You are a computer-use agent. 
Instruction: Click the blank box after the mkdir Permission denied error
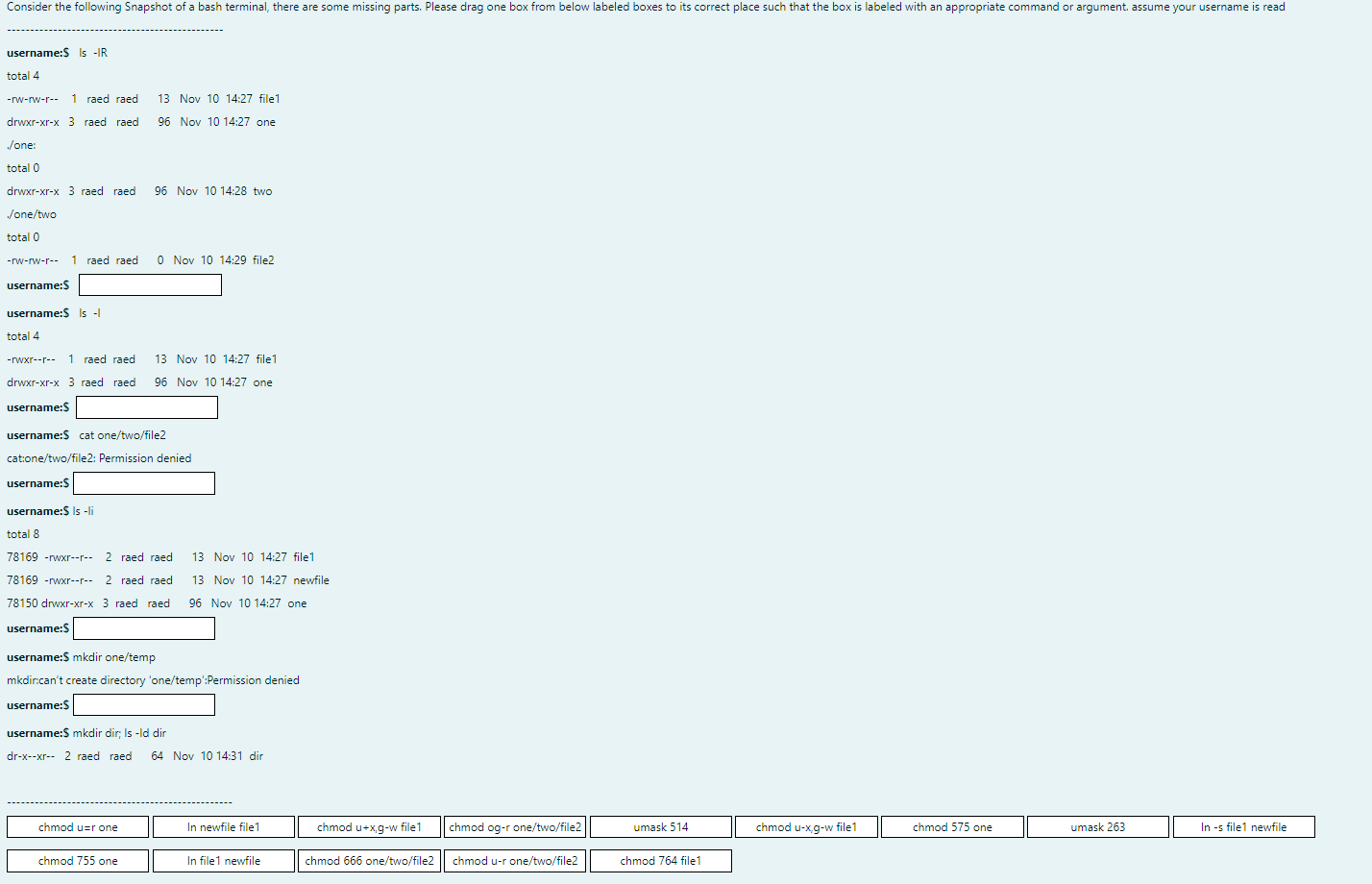click(143, 704)
